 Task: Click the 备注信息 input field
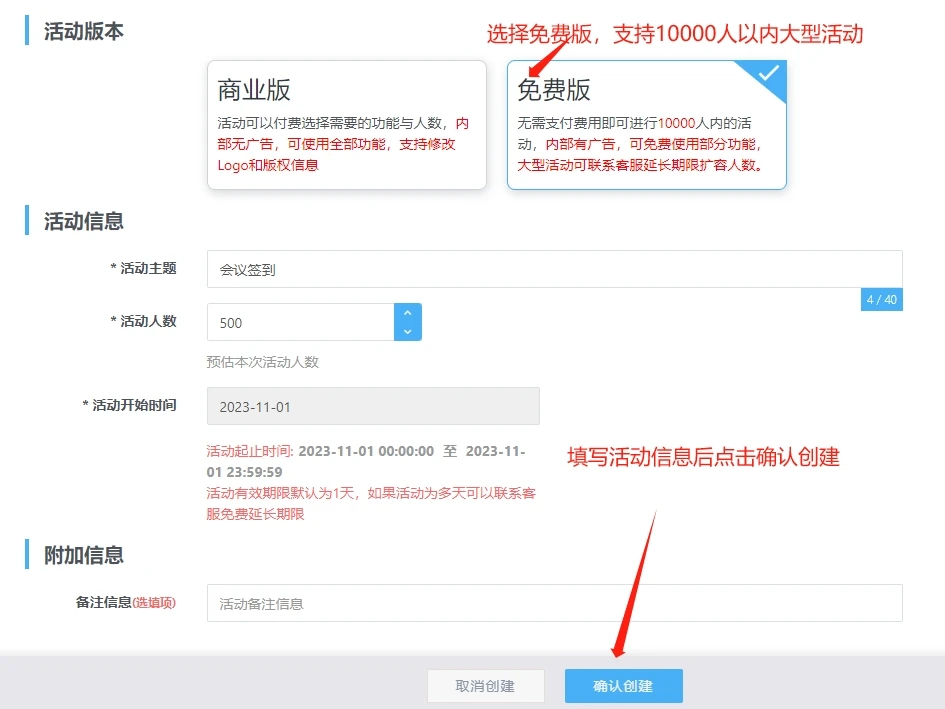[x=554, y=603]
